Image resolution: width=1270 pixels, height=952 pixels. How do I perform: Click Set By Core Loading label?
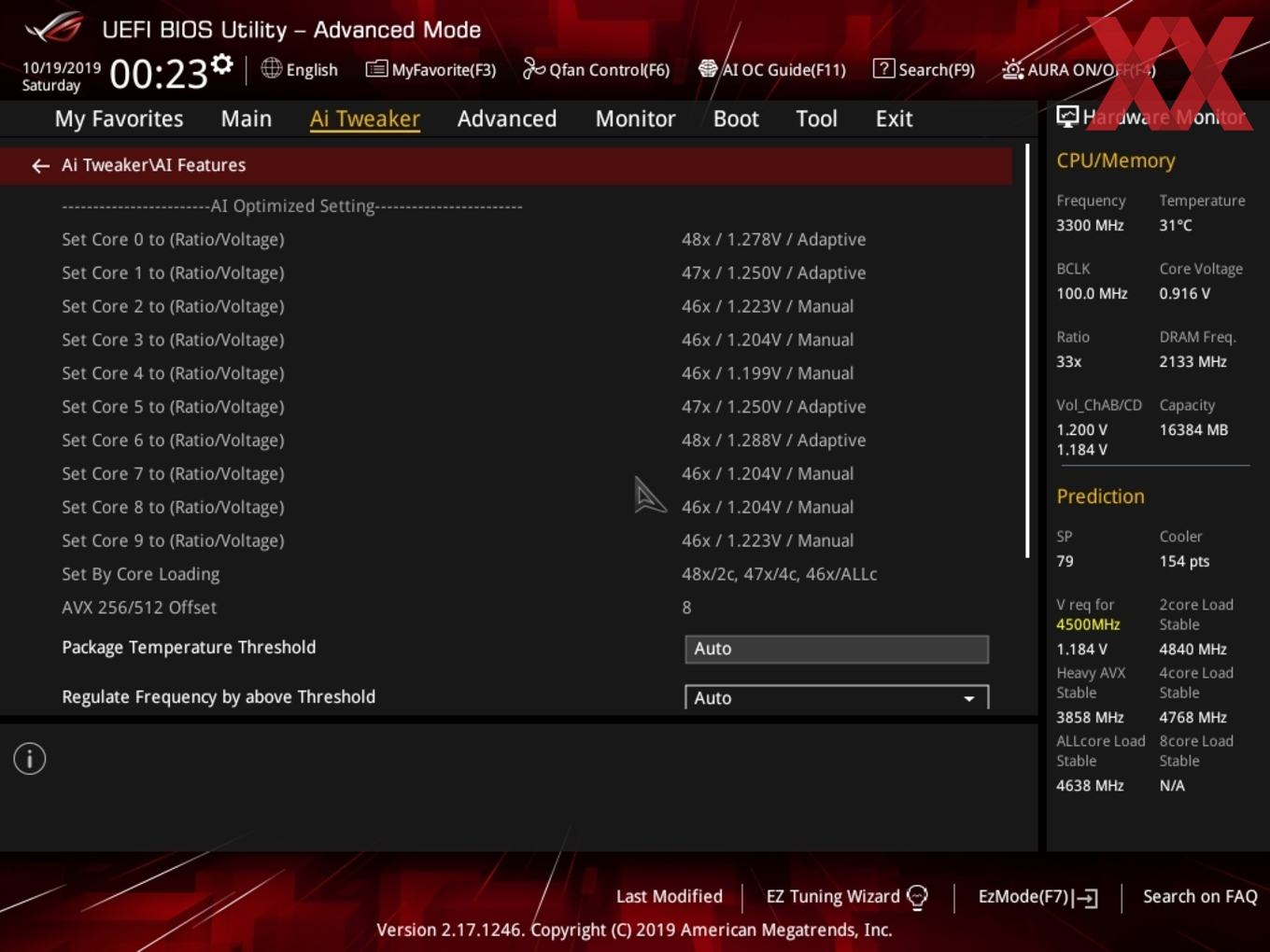click(x=141, y=574)
